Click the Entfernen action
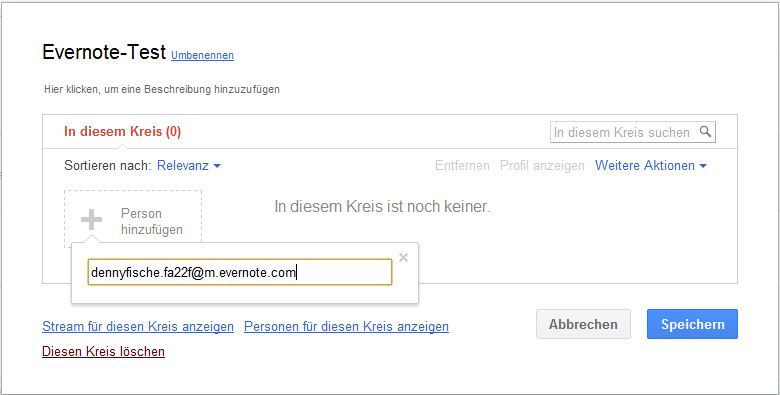The image size is (780, 395). click(x=462, y=165)
